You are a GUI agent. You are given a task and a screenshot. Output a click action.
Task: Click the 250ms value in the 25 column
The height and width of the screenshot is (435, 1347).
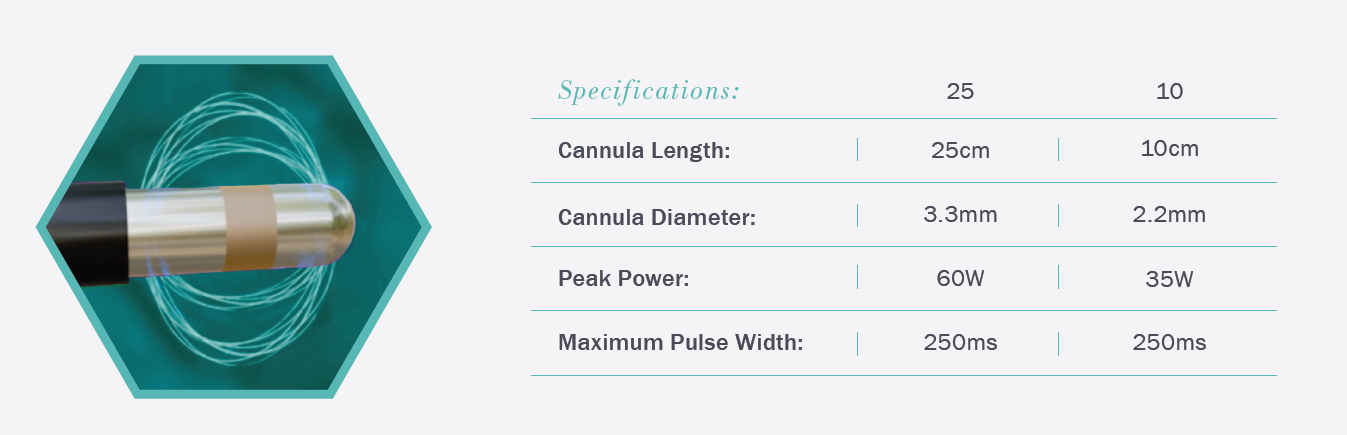pos(960,343)
